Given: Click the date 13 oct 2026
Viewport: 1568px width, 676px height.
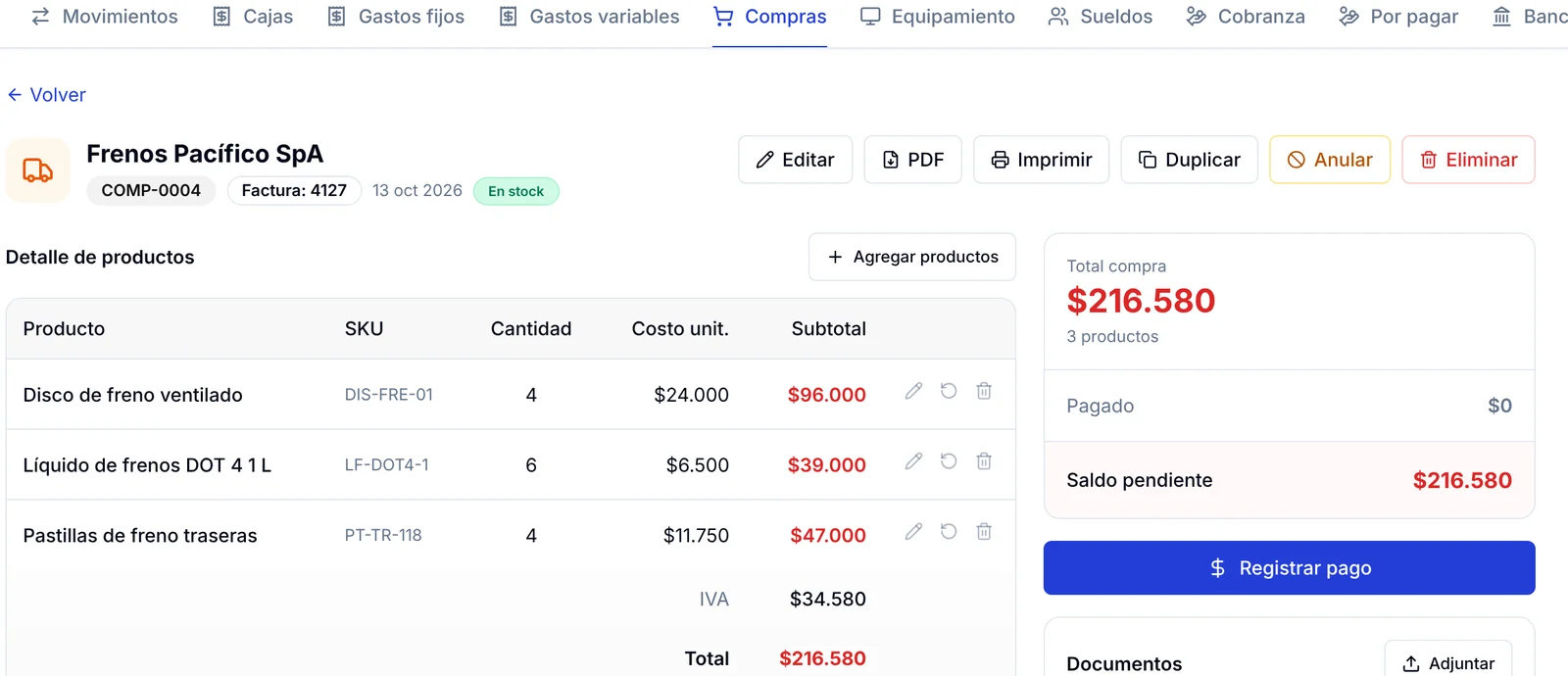Looking at the screenshot, I should tap(417, 190).
